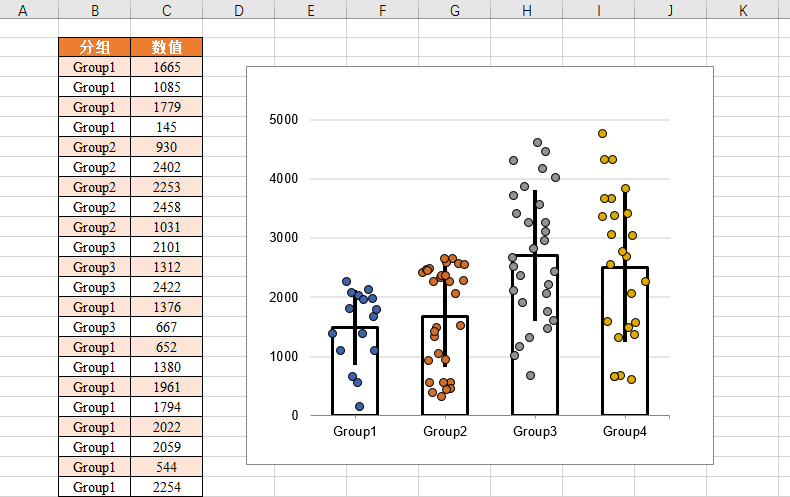Click the 0 y-axis label
The width and height of the screenshot is (790, 497).
click(295, 415)
